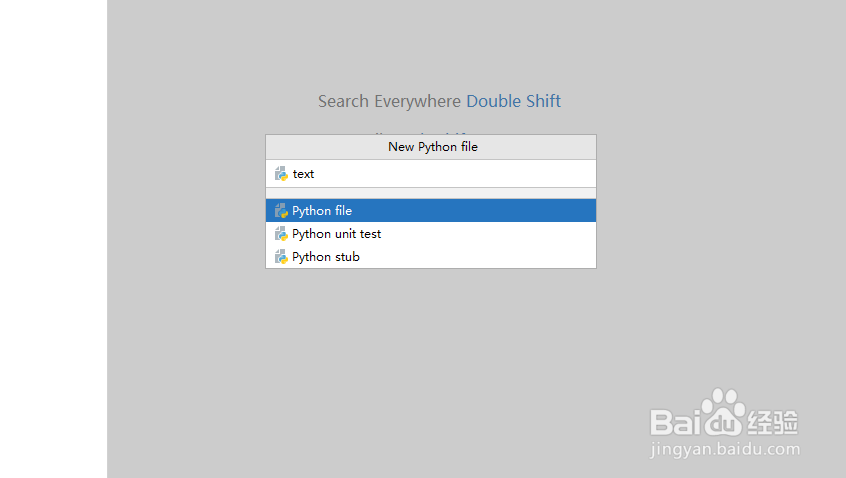Click the 'Search Everywhere' hint label
This screenshot has height=478, width=846.
(390, 101)
